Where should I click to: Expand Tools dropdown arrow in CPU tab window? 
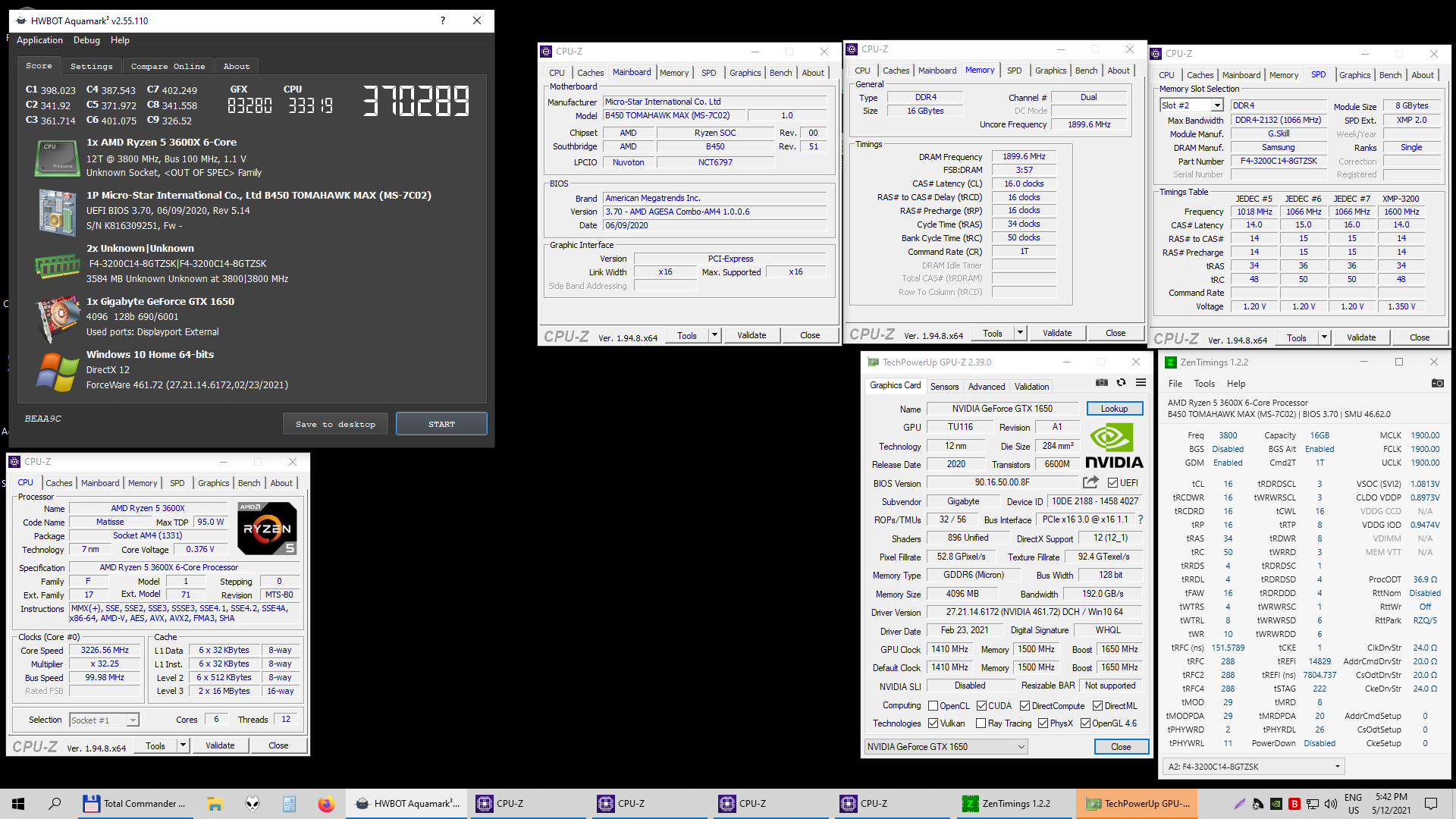(183, 745)
